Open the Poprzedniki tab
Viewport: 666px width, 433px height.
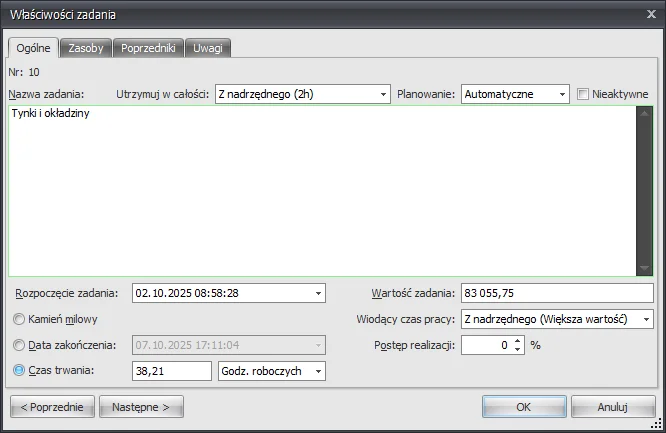(147, 48)
